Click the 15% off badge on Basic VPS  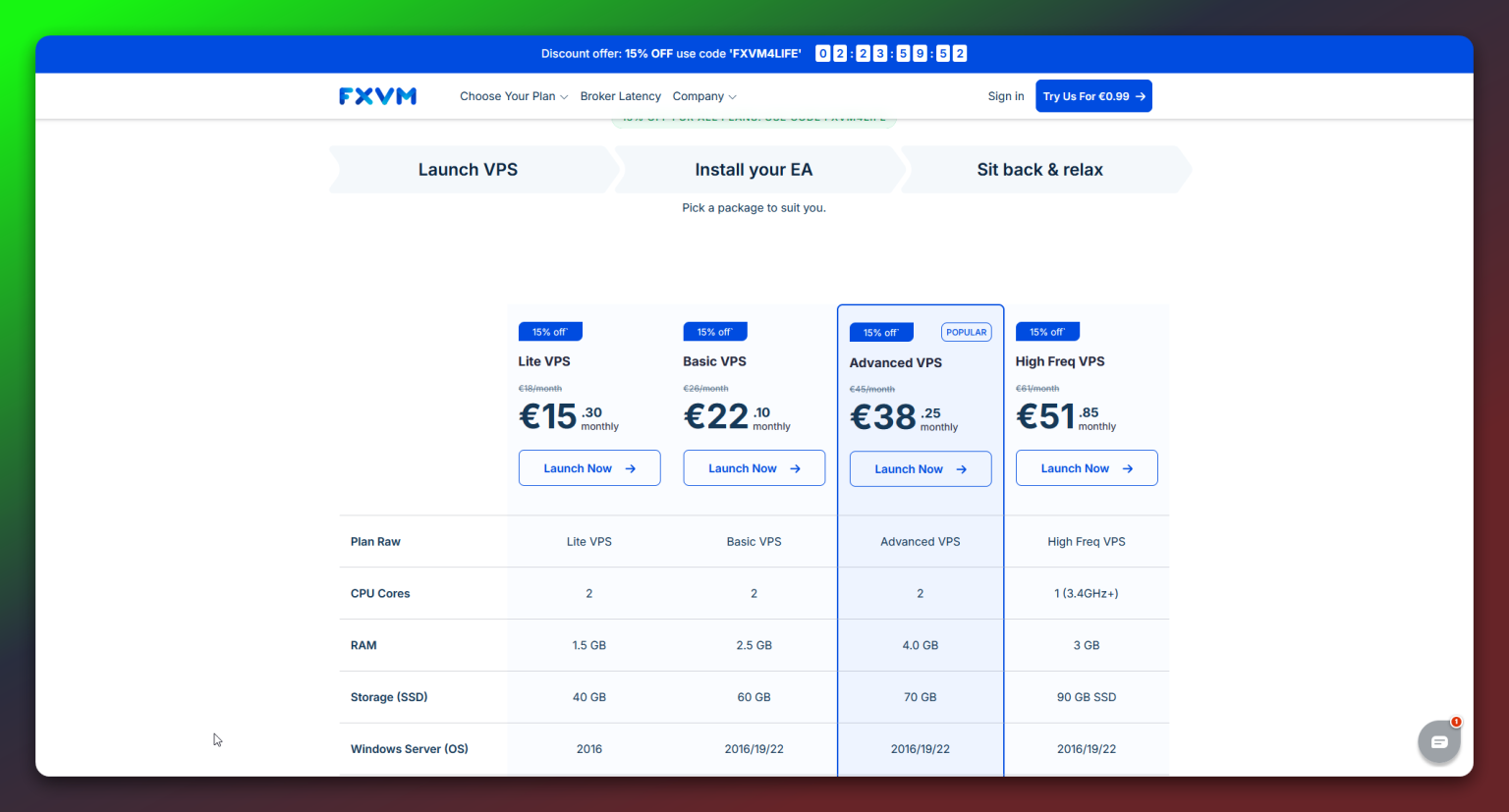tap(715, 331)
